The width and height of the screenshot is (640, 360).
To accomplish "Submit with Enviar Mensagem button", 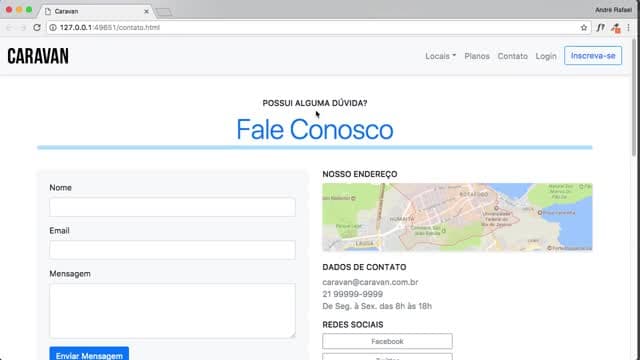I will click(x=89, y=354).
